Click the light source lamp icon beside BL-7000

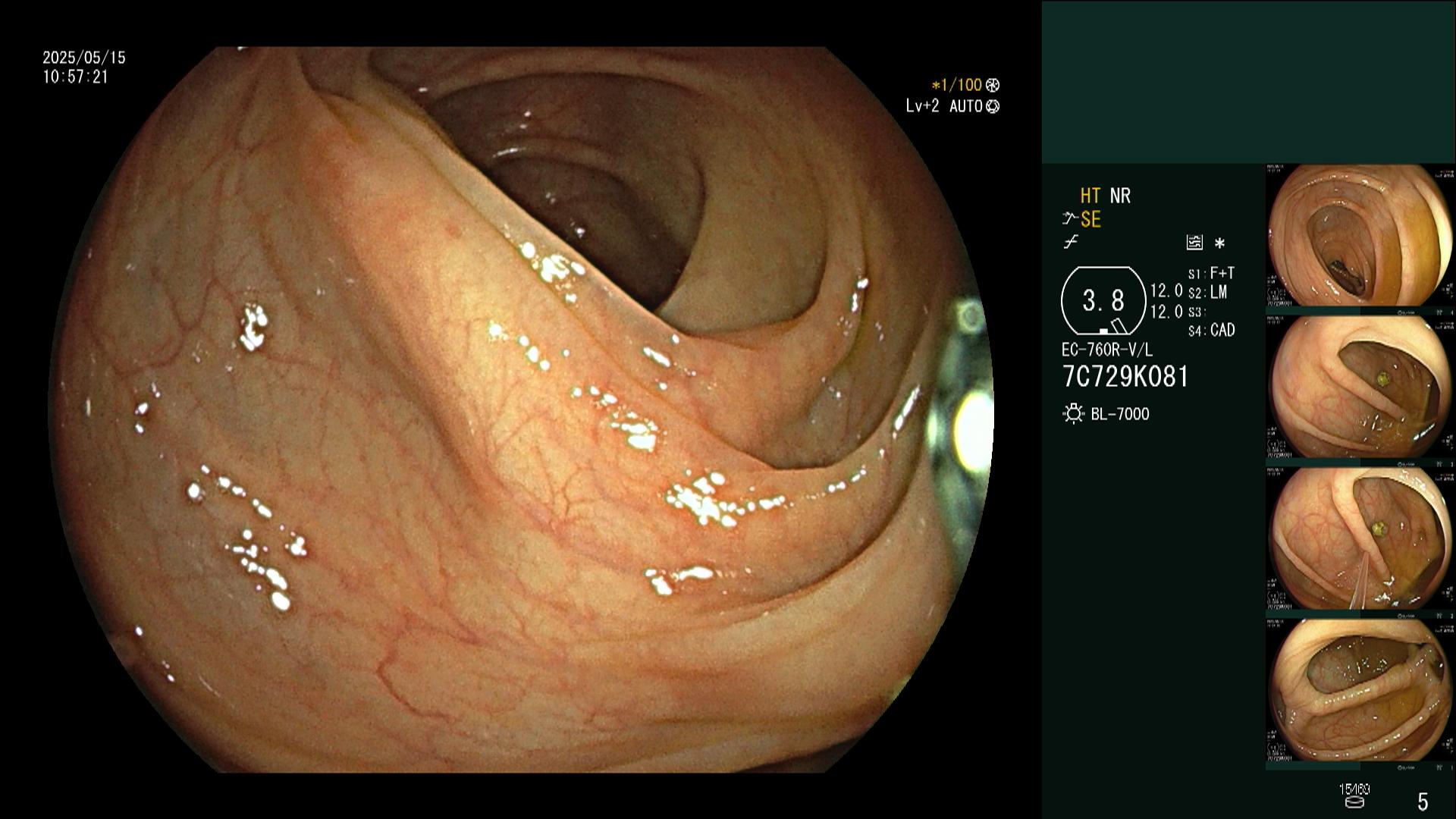1073,414
